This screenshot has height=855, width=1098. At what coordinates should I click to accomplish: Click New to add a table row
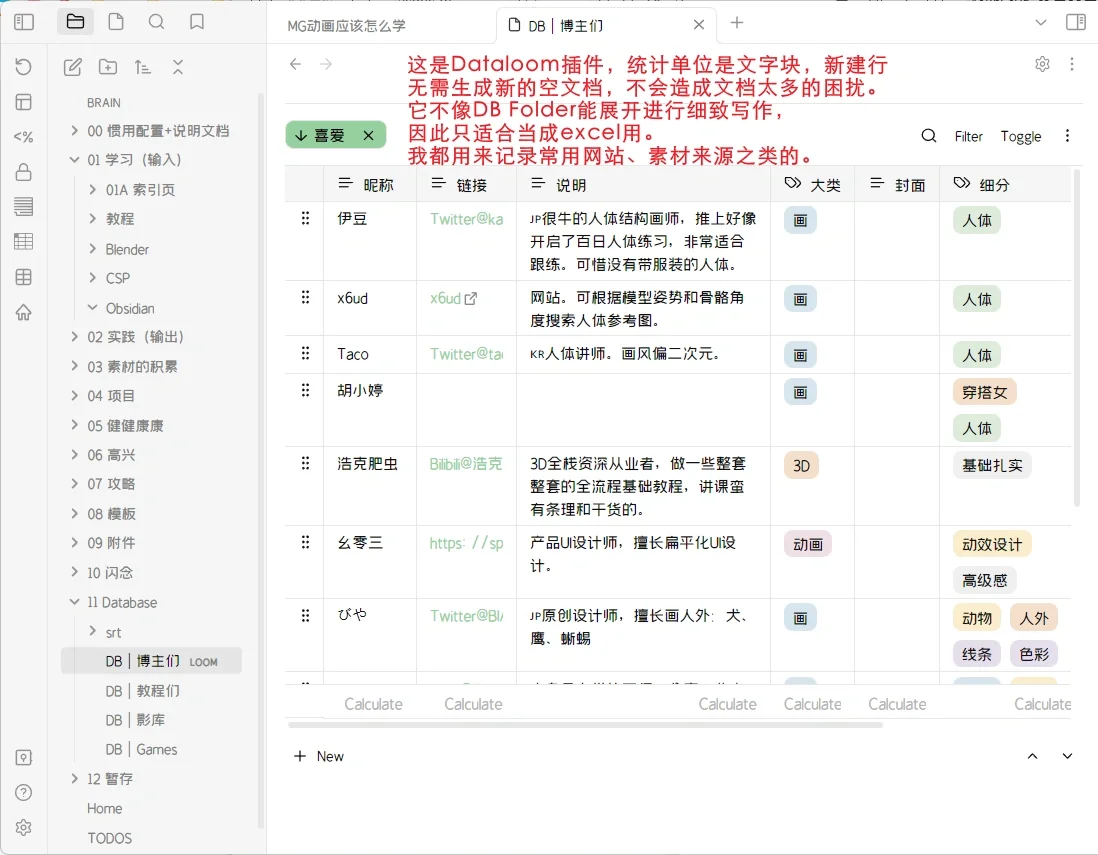tap(320, 756)
